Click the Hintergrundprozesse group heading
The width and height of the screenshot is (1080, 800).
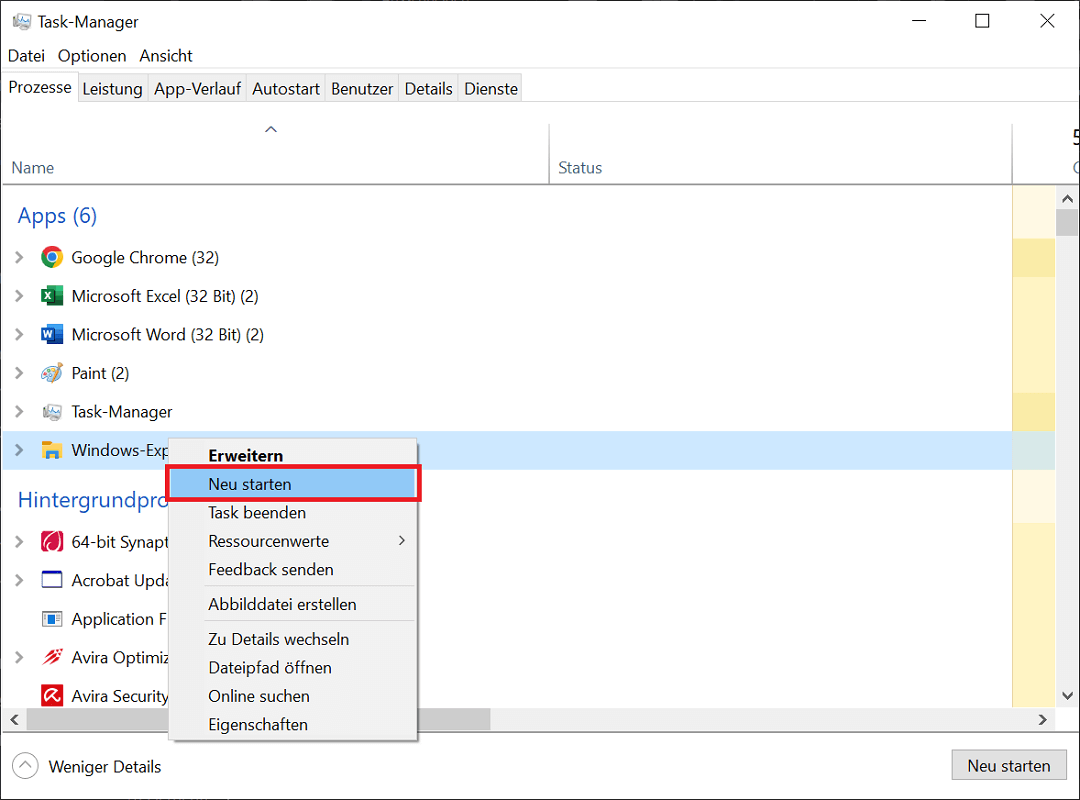coord(93,500)
